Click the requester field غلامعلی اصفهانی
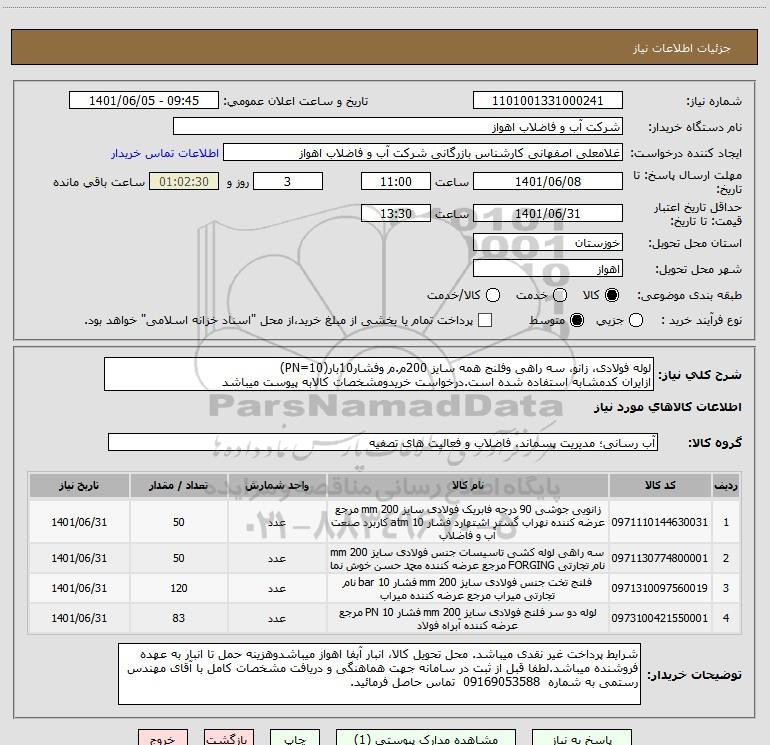Viewport: 770px width, 745px height. pos(423,153)
